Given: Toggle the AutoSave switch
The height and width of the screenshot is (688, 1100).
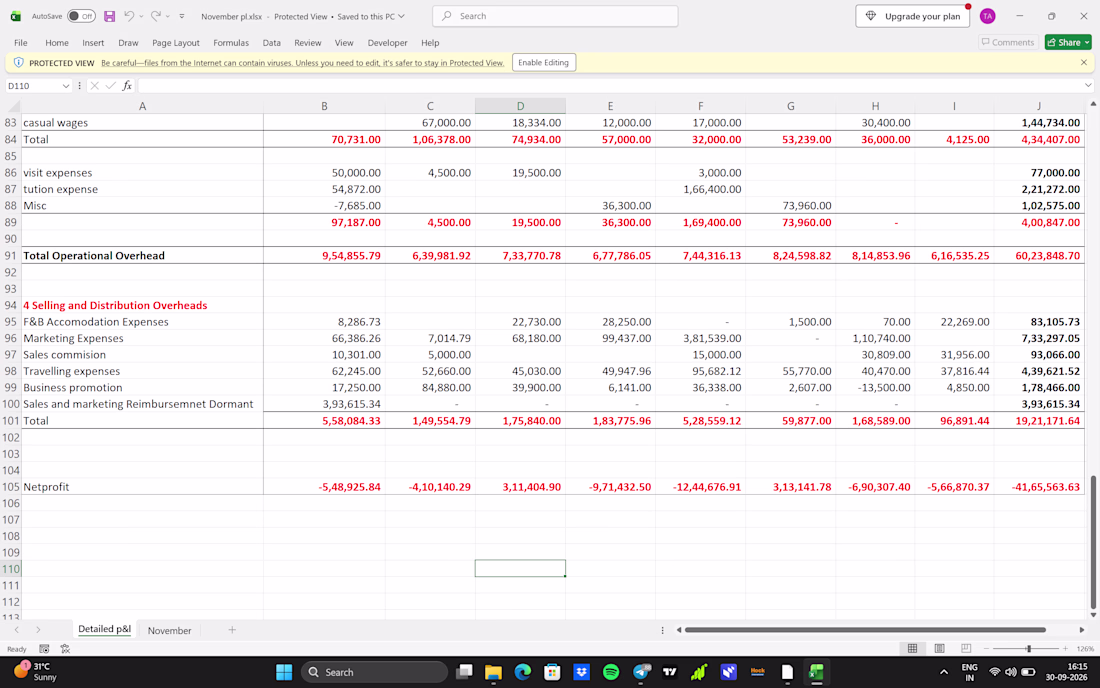Looking at the screenshot, I should 81,16.
